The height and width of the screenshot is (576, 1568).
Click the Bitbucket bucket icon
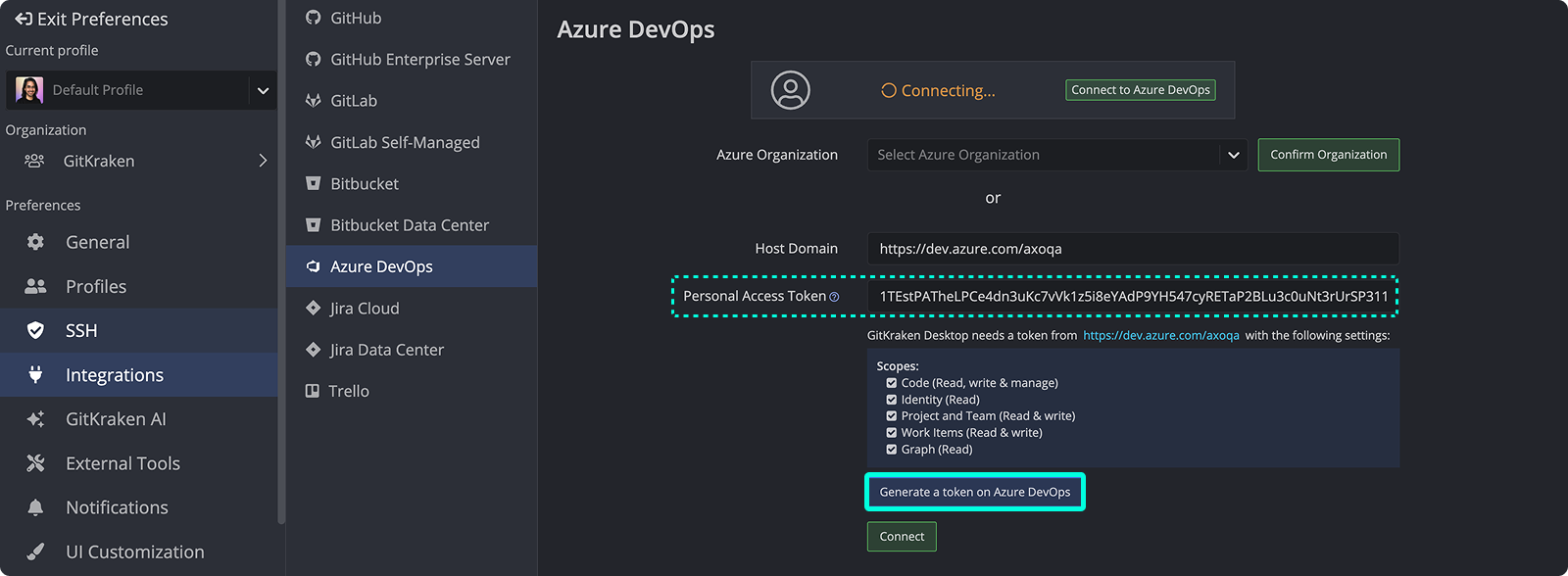click(313, 183)
